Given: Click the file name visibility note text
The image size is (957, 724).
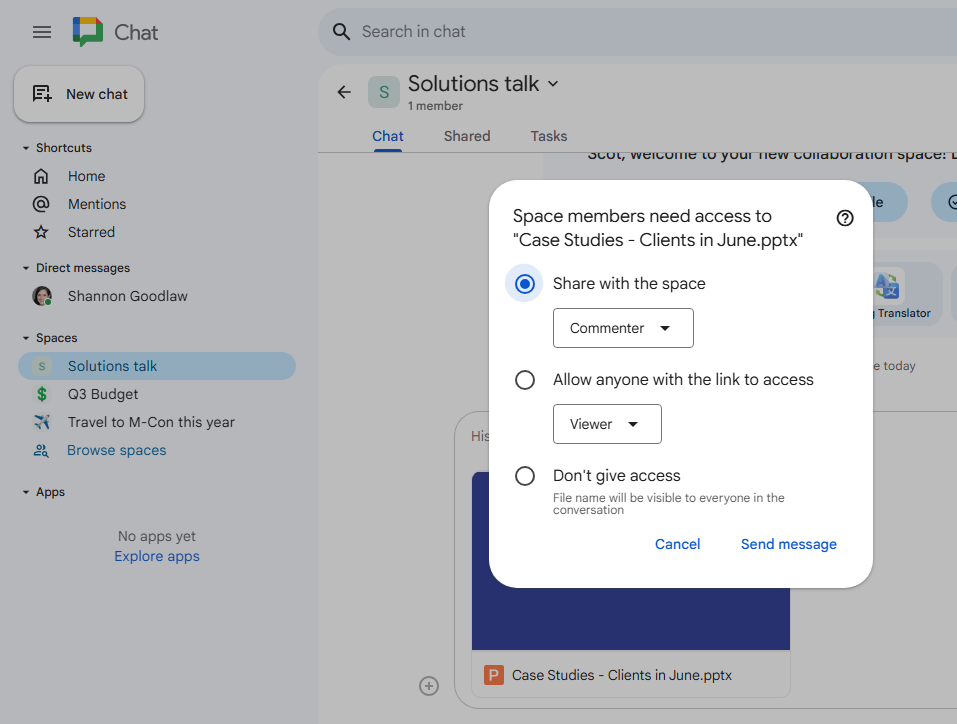Looking at the screenshot, I should tap(669, 504).
